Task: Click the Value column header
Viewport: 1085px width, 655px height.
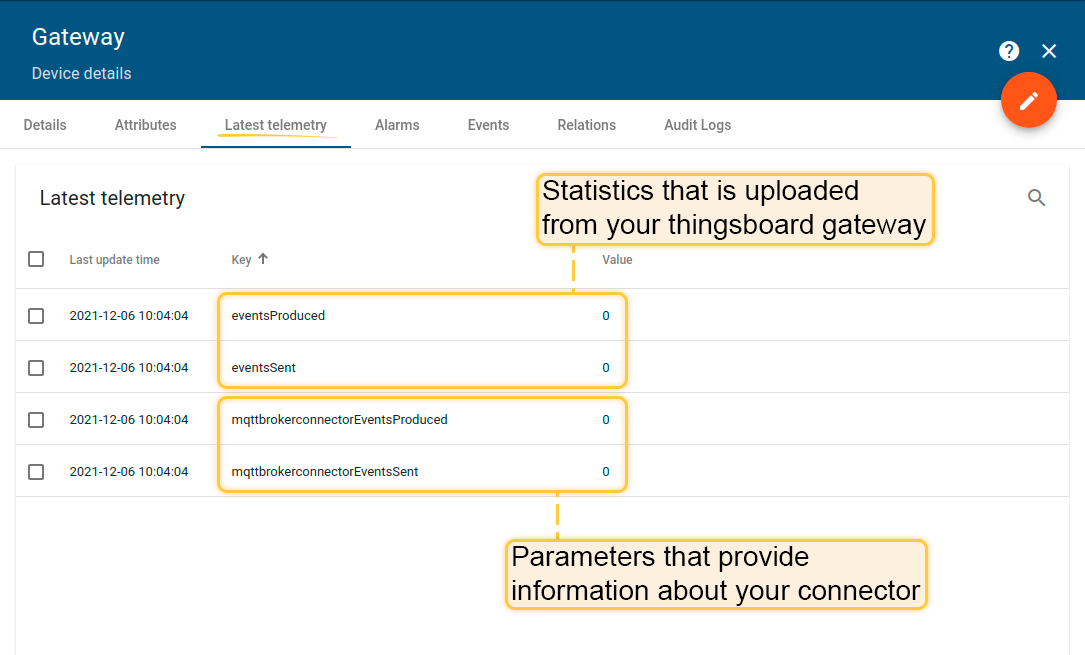Action: click(x=617, y=260)
